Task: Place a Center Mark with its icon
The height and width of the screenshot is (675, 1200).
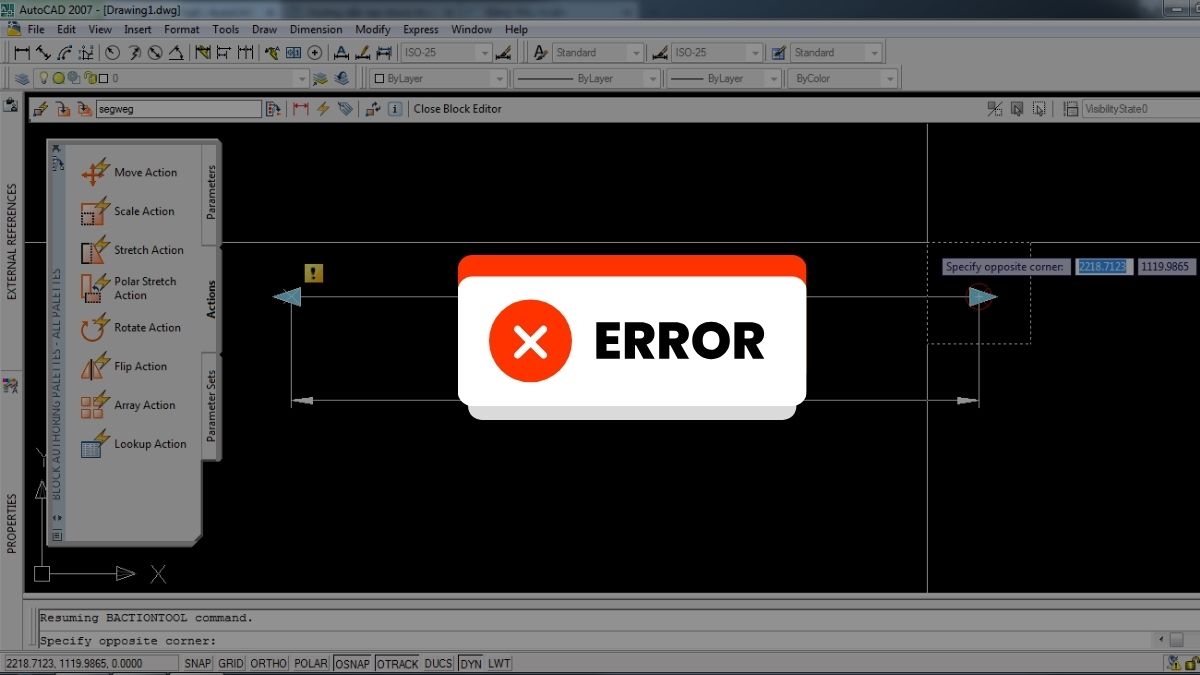Action: point(314,52)
